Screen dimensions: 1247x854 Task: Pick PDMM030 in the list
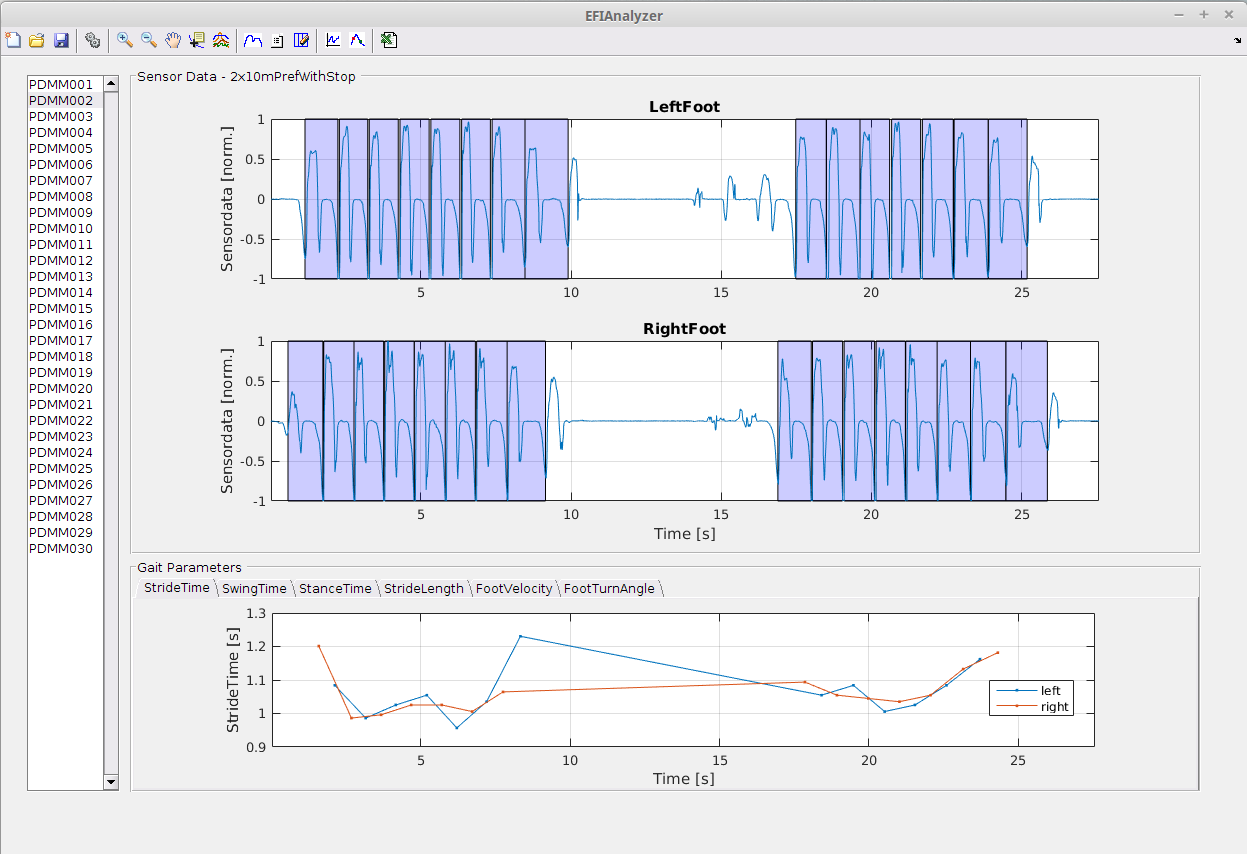point(61,549)
